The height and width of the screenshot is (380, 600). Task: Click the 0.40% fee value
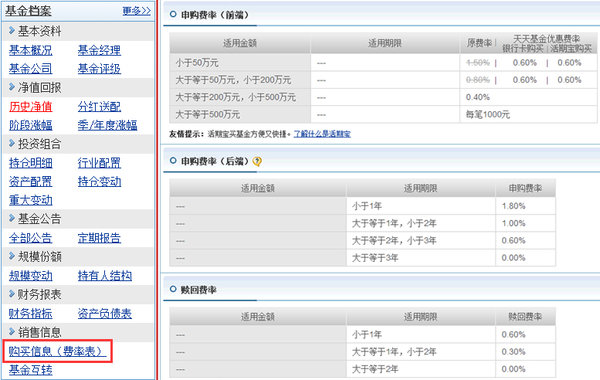tap(478, 97)
